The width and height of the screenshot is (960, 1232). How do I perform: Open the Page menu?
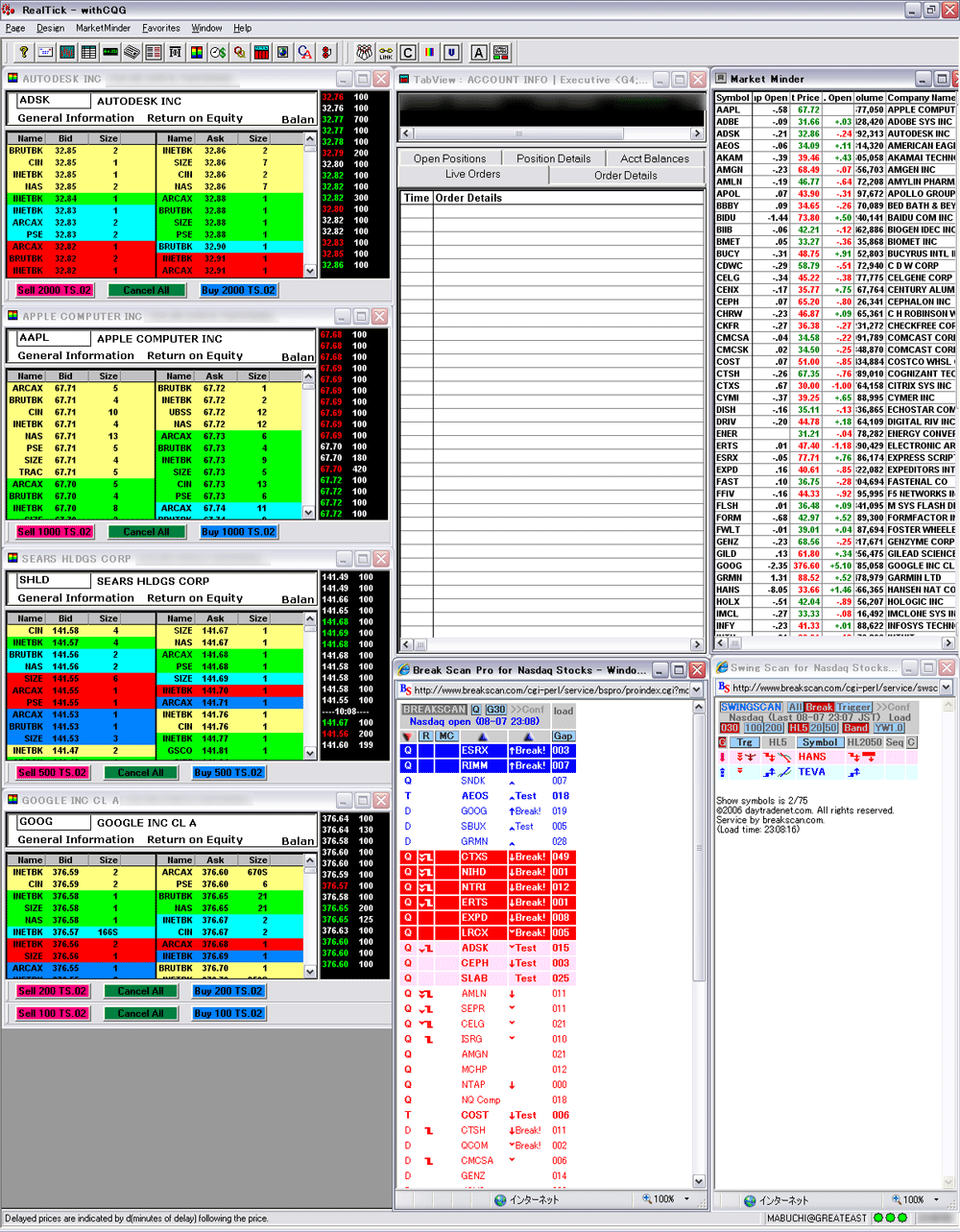click(x=15, y=28)
